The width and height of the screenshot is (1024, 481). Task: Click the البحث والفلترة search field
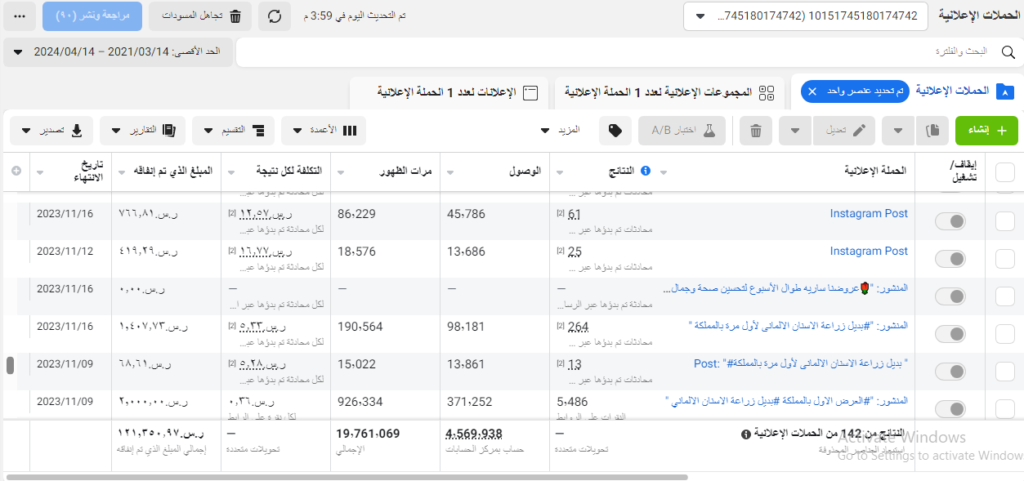[630, 52]
